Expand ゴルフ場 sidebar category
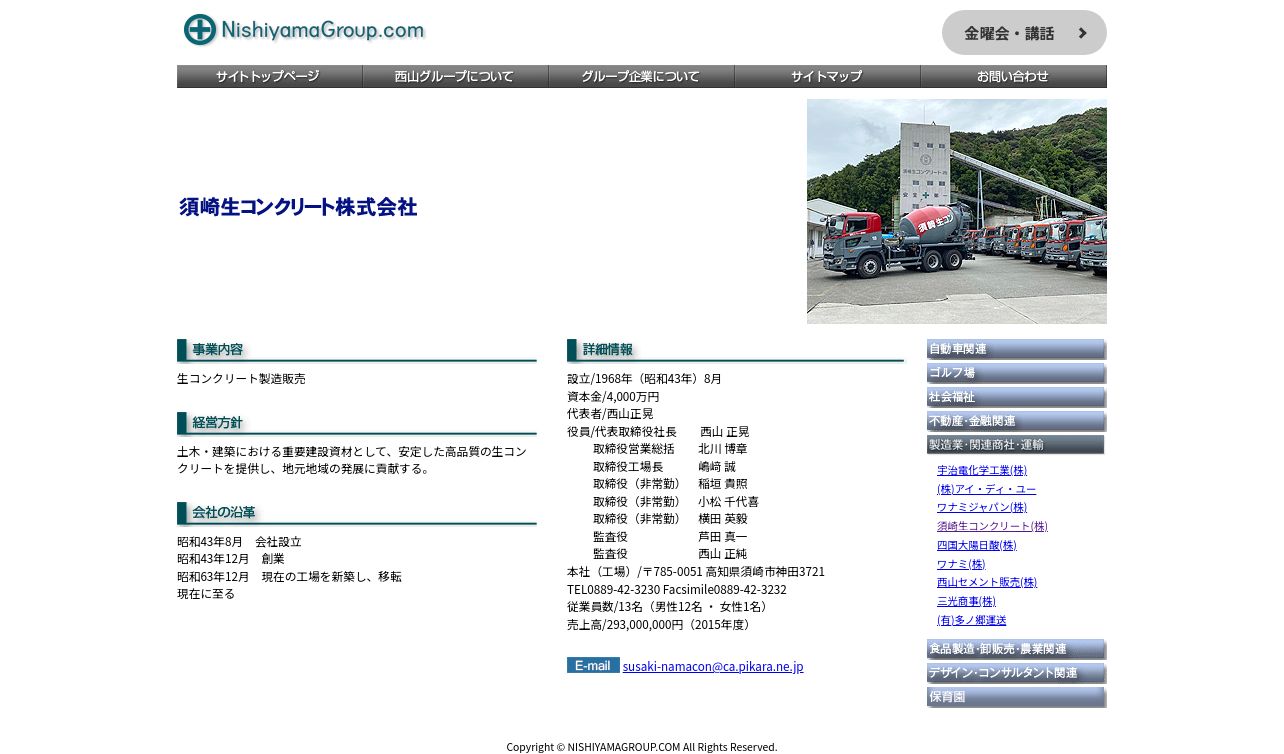The height and width of the screenshot is (754, 1284). tap(1016, 373)
